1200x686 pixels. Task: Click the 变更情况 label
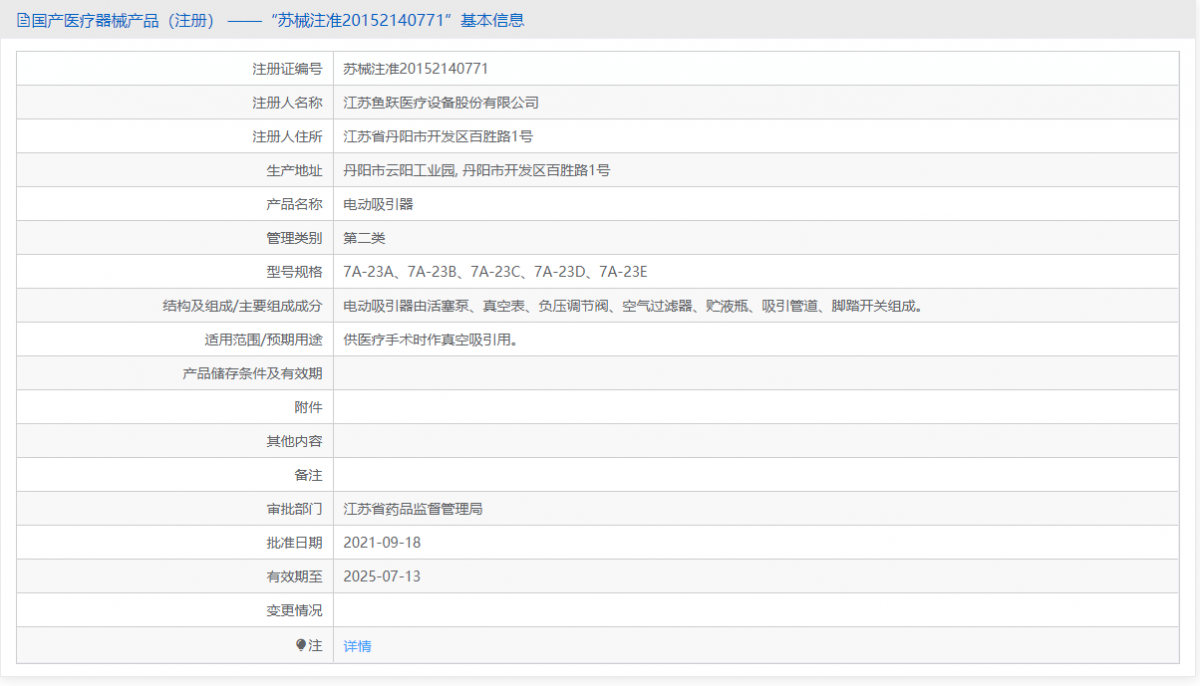(294, 611)
